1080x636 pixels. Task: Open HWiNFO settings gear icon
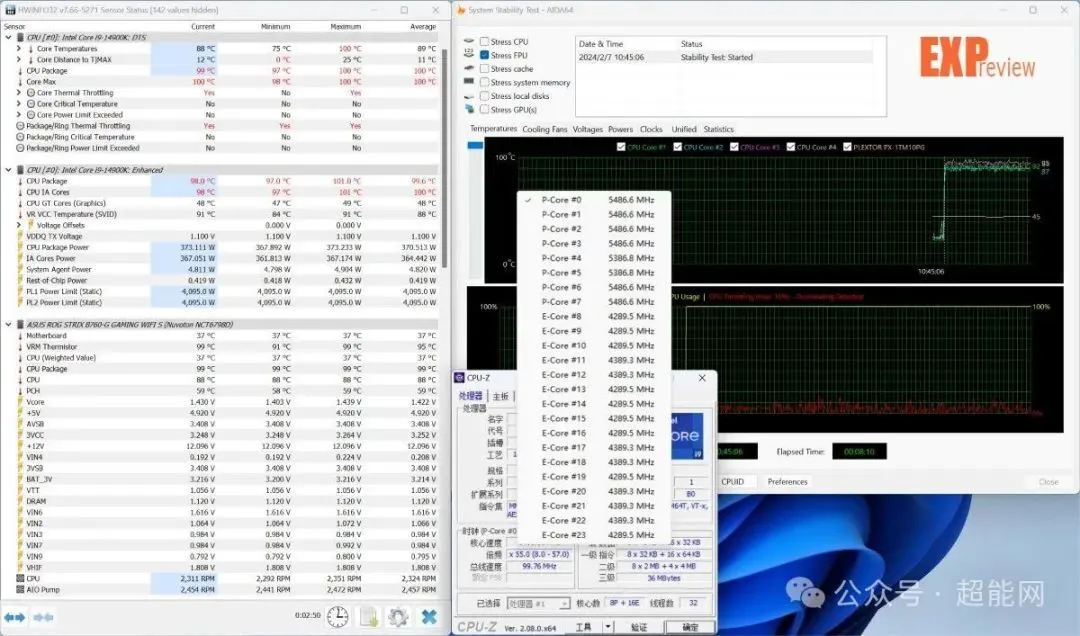(398, 616)
